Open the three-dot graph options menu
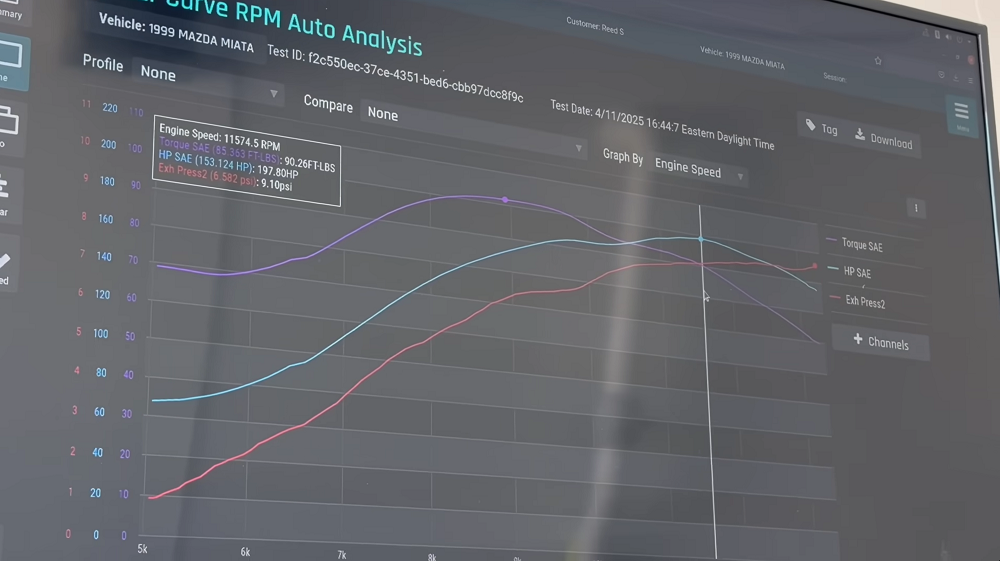This screenshot has width=1000, height=561. (x=915, y=209)
